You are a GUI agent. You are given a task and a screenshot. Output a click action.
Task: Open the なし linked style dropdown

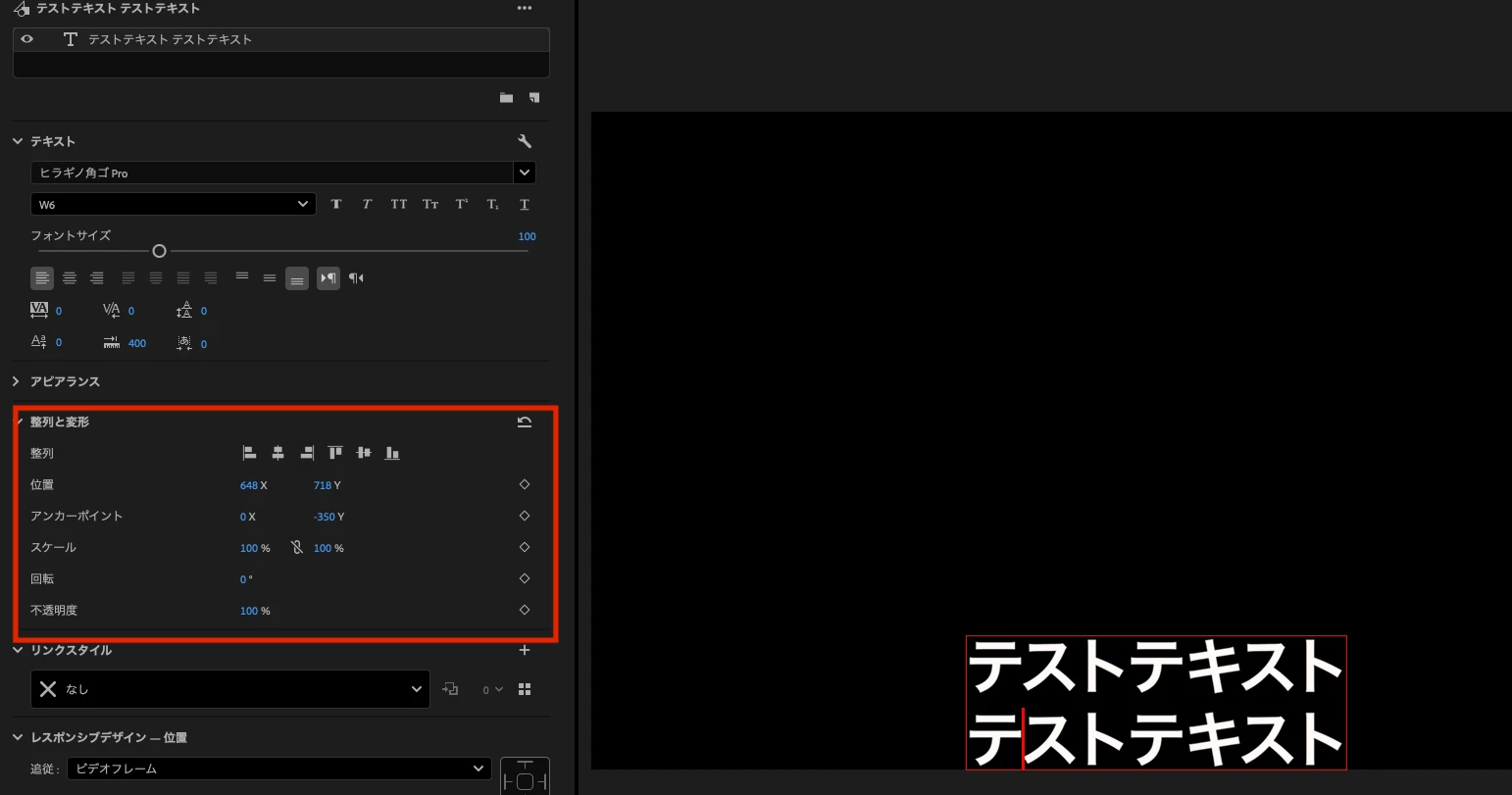pos(230,689)
